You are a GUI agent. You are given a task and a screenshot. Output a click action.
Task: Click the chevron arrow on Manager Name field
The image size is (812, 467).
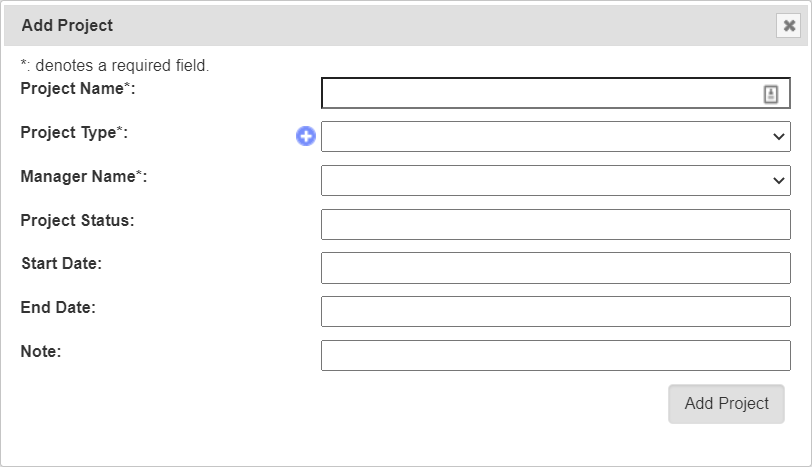(x=779, y=181)
